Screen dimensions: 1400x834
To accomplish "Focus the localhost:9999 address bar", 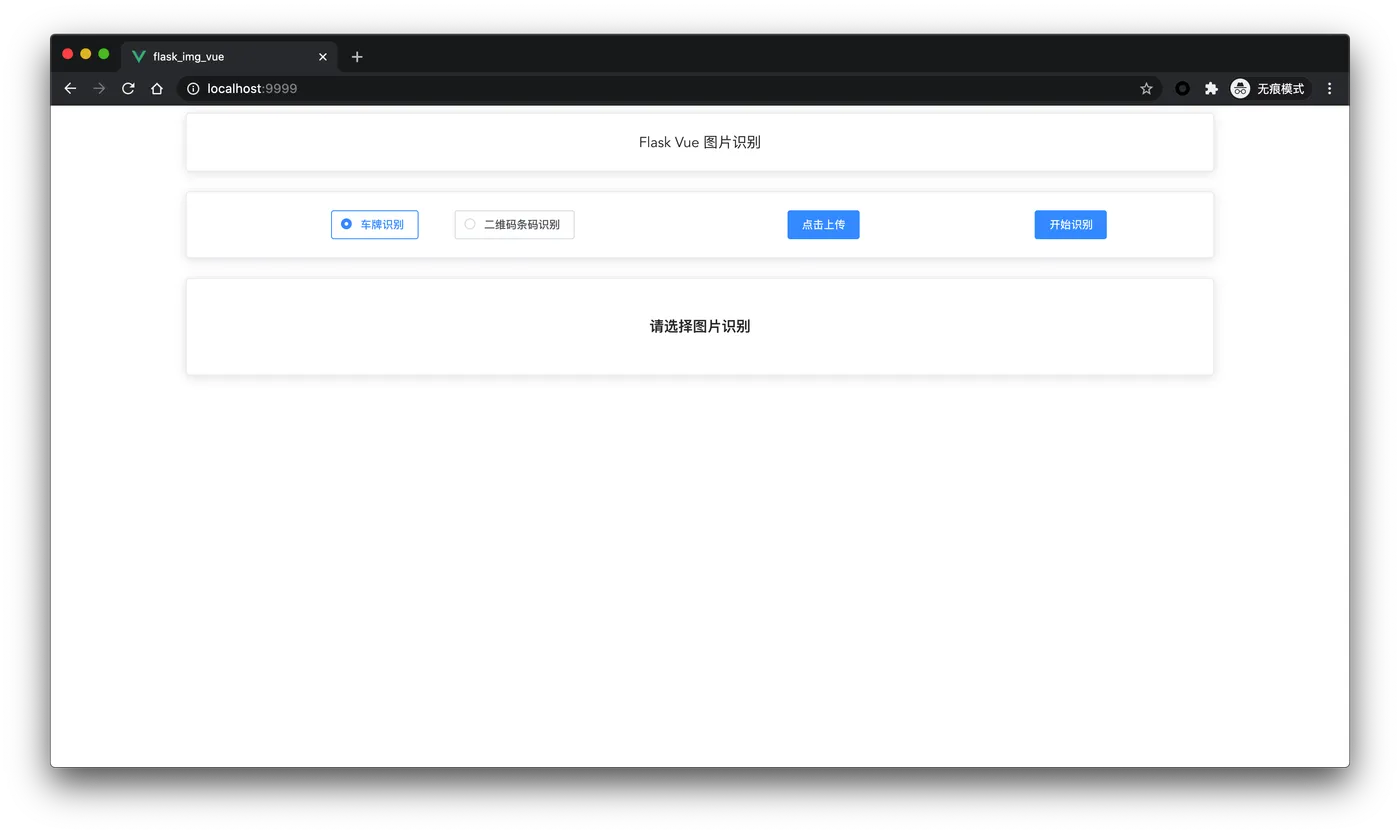I will (x=668, y=89).
